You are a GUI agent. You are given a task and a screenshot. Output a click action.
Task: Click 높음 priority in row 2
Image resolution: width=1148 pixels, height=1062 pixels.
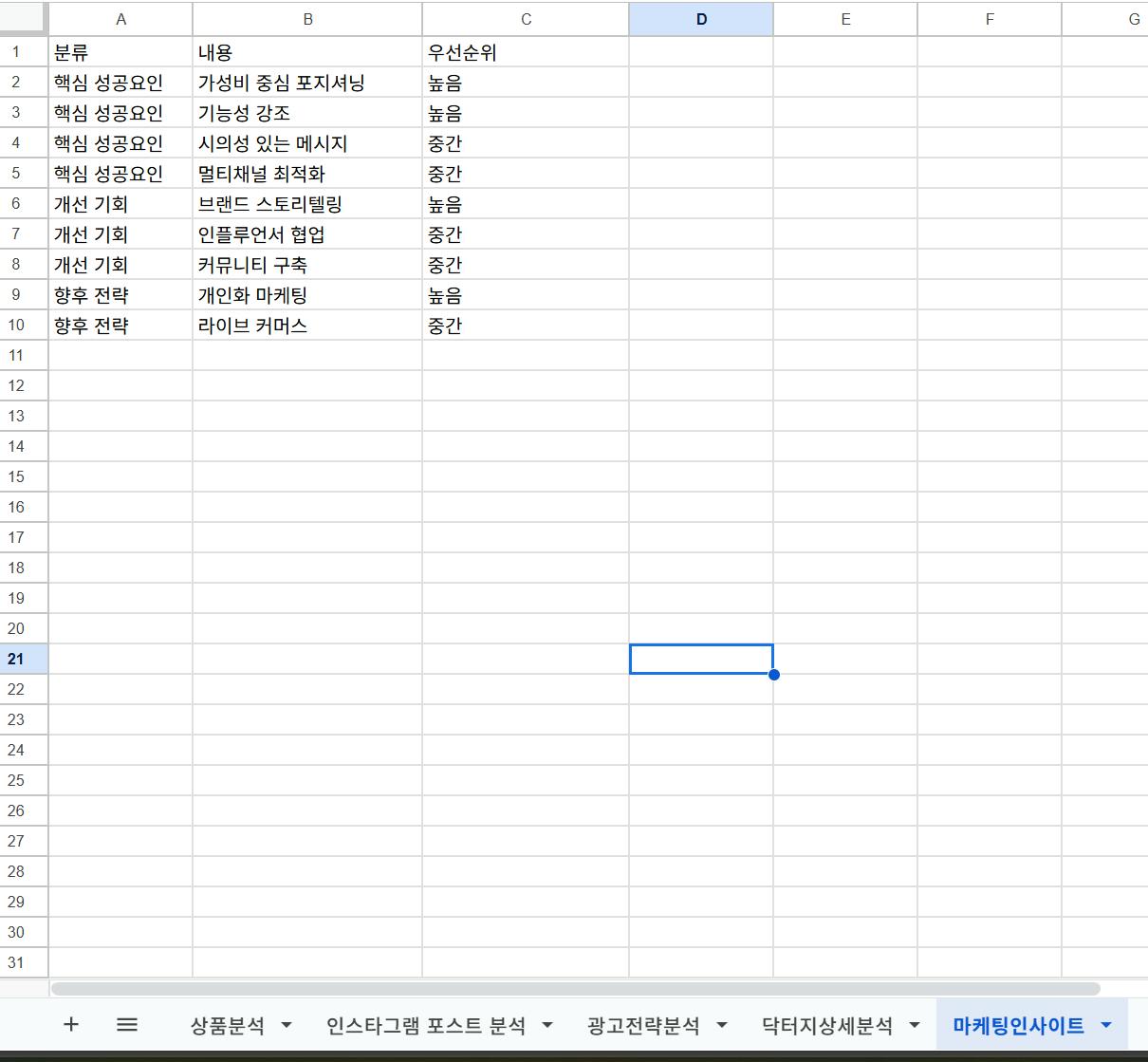pos(526,83)
